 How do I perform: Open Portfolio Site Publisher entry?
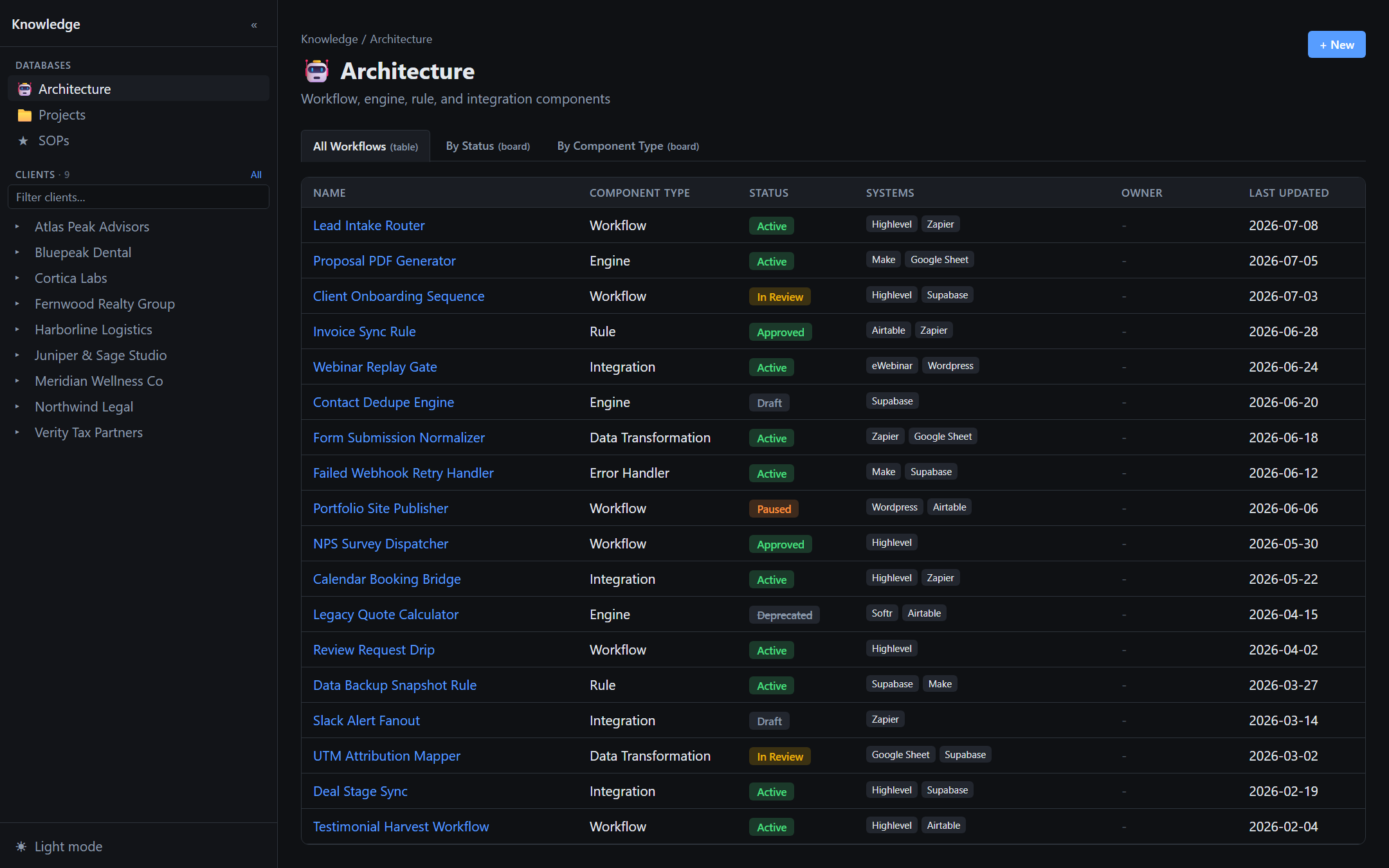tap(380, 509)
